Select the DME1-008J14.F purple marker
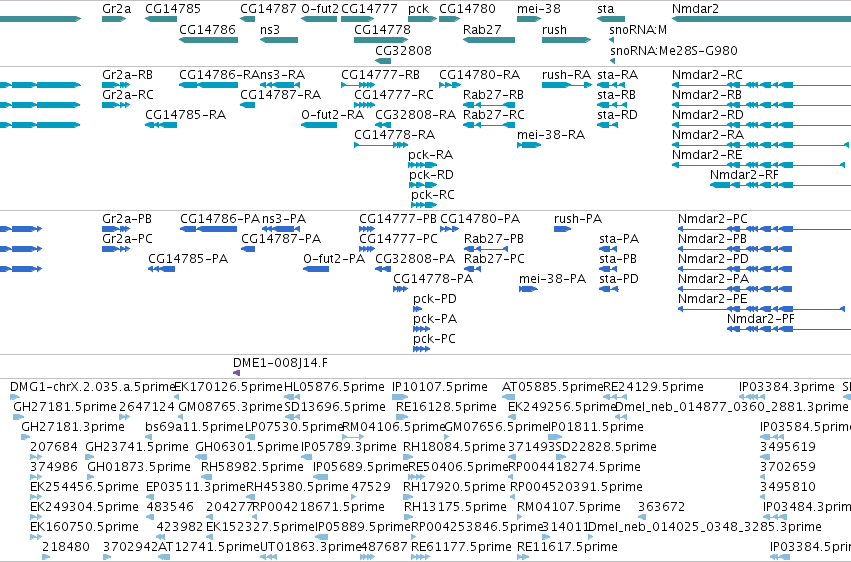The width and height of the screenshot is (851, 562). (x=236, y=373)
